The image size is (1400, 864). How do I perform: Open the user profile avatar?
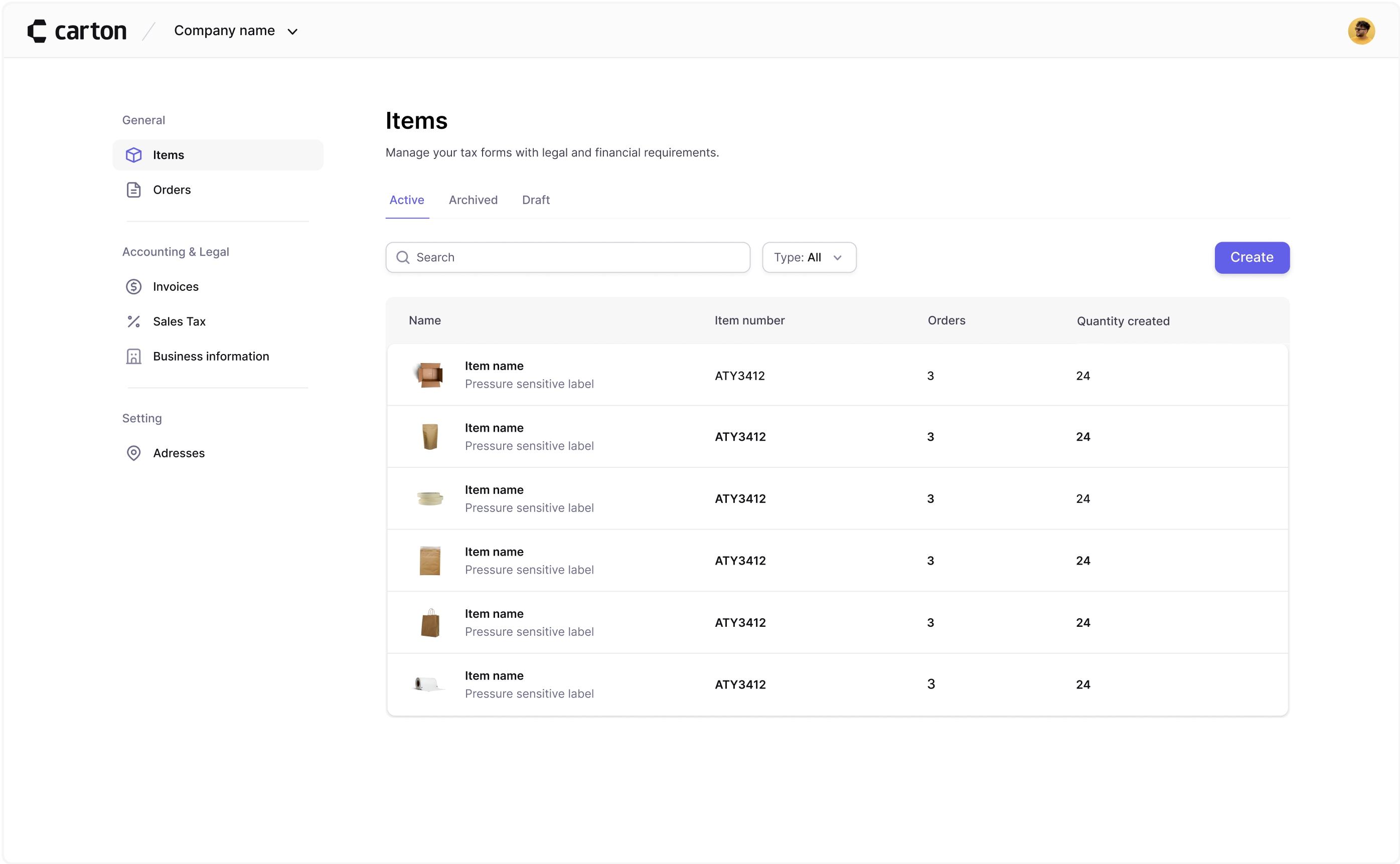(1360, 31)
